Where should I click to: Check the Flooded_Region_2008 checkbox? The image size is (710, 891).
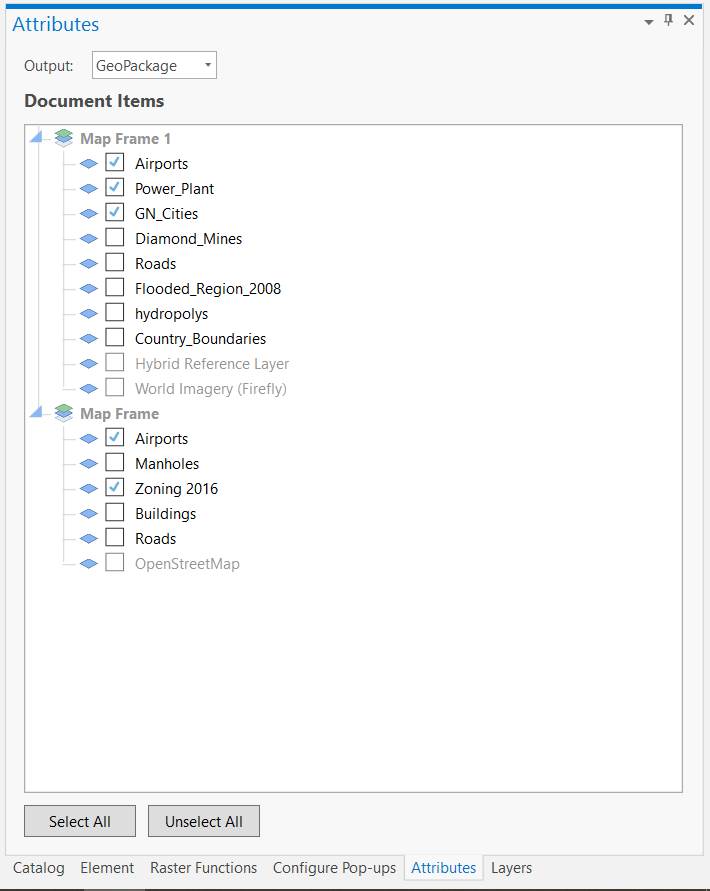tap(115, 288)
